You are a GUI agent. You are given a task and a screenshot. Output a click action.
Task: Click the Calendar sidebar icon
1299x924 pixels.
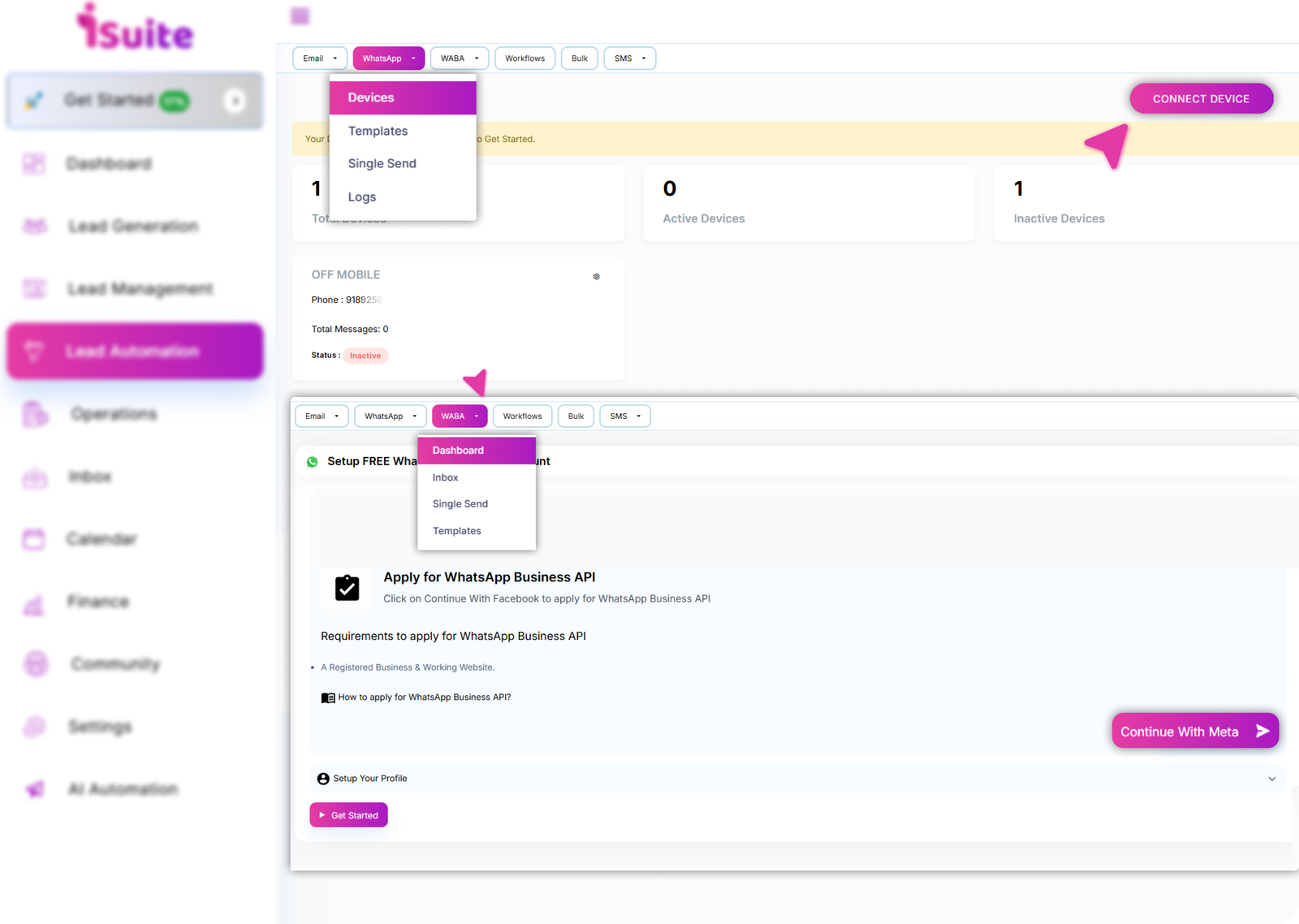point(34,539)
